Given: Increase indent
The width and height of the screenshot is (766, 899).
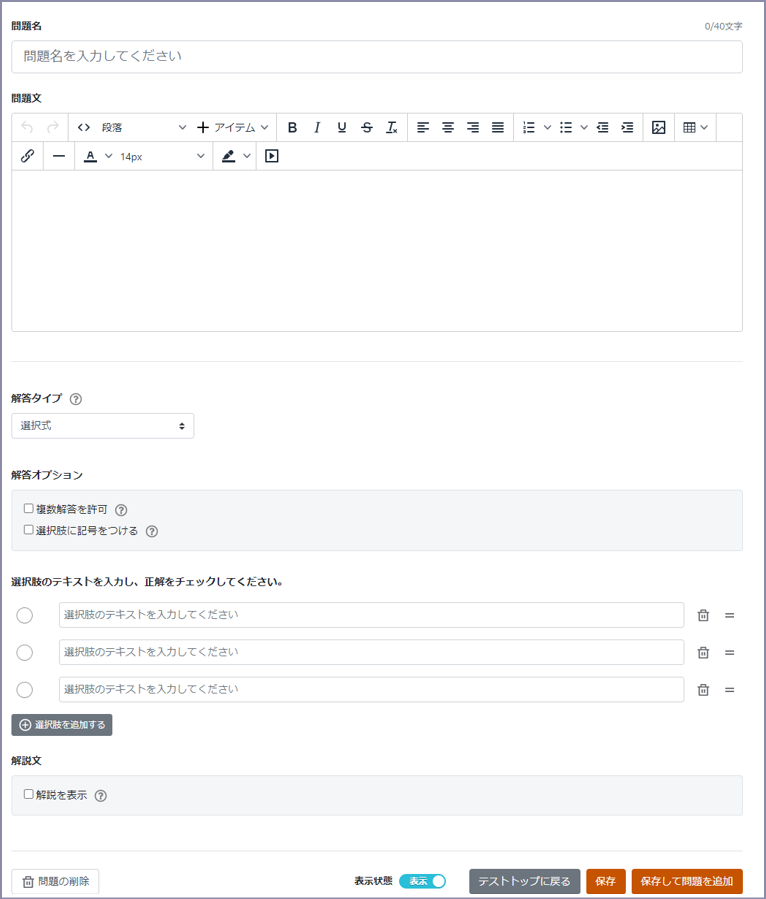Looking at the screenshot, I should pos(627,127).
